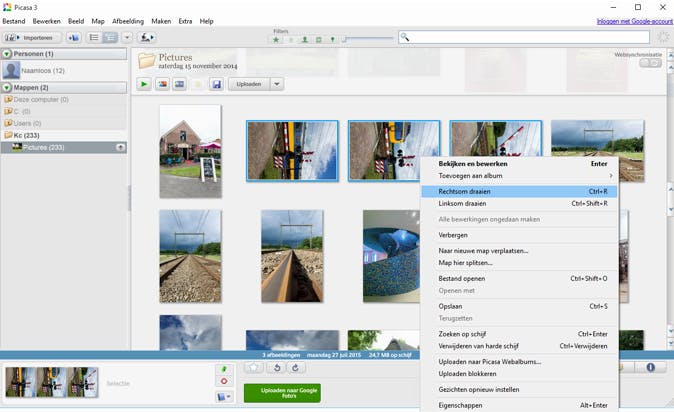Choose Opslaan in the context menu
Image resolution: width=674 pixels, height=412 pixels.
(x=519, y=306)
